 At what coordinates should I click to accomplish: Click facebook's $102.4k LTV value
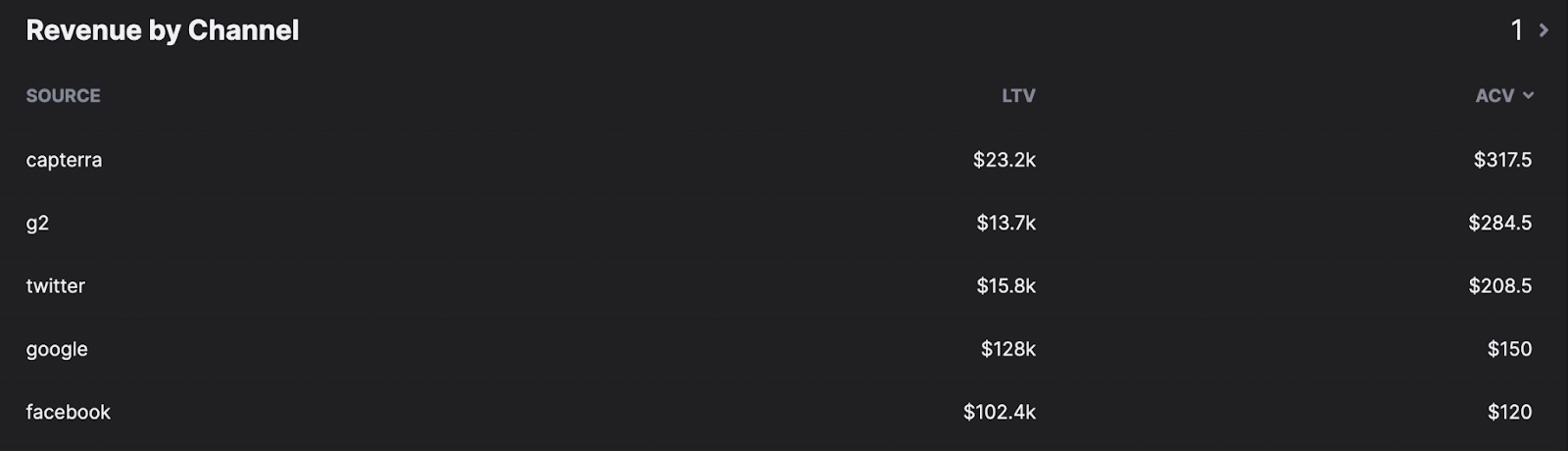tap(1000, 412)
